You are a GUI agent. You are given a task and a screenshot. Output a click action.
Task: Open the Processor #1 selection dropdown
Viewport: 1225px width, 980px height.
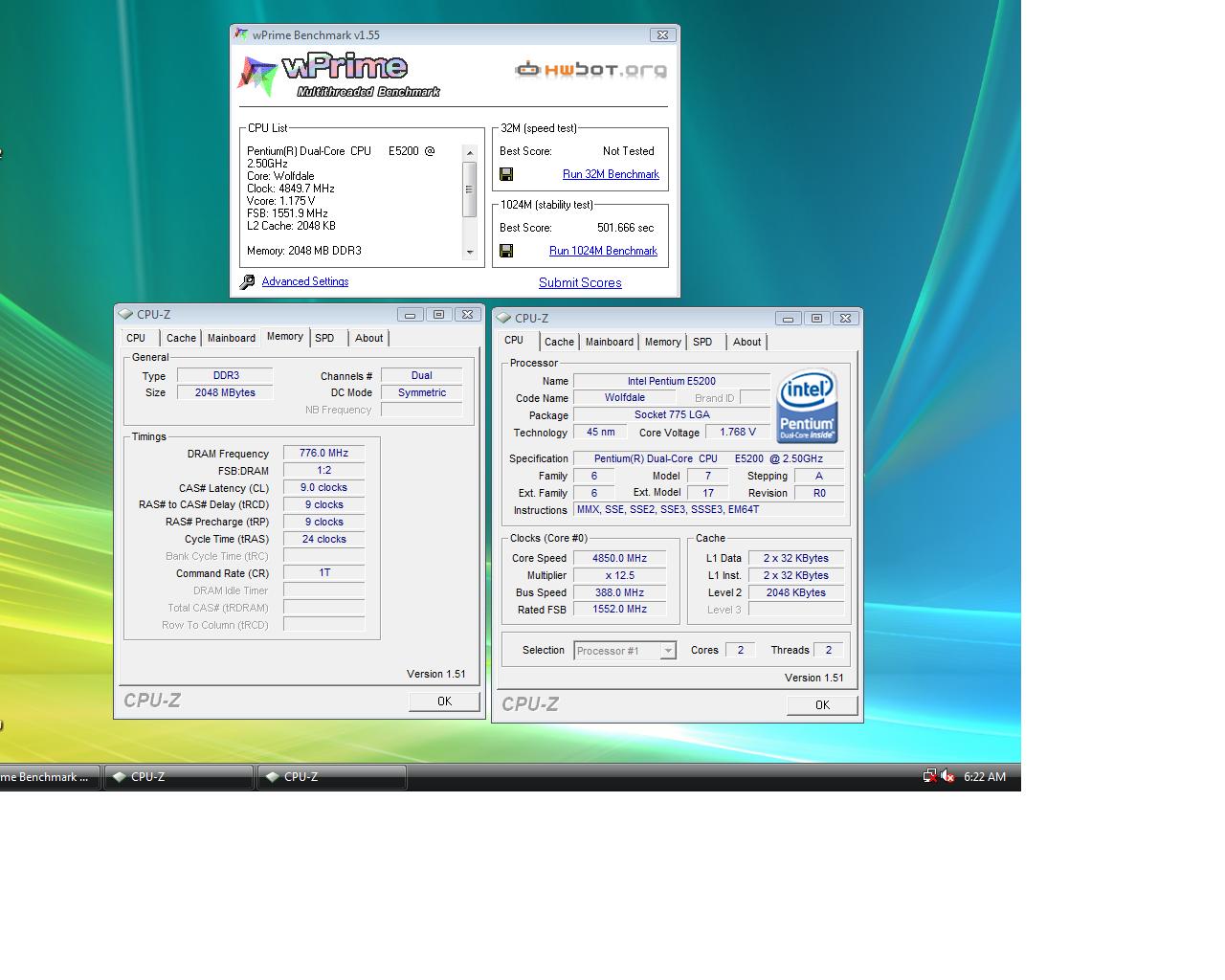pos(668,651)
